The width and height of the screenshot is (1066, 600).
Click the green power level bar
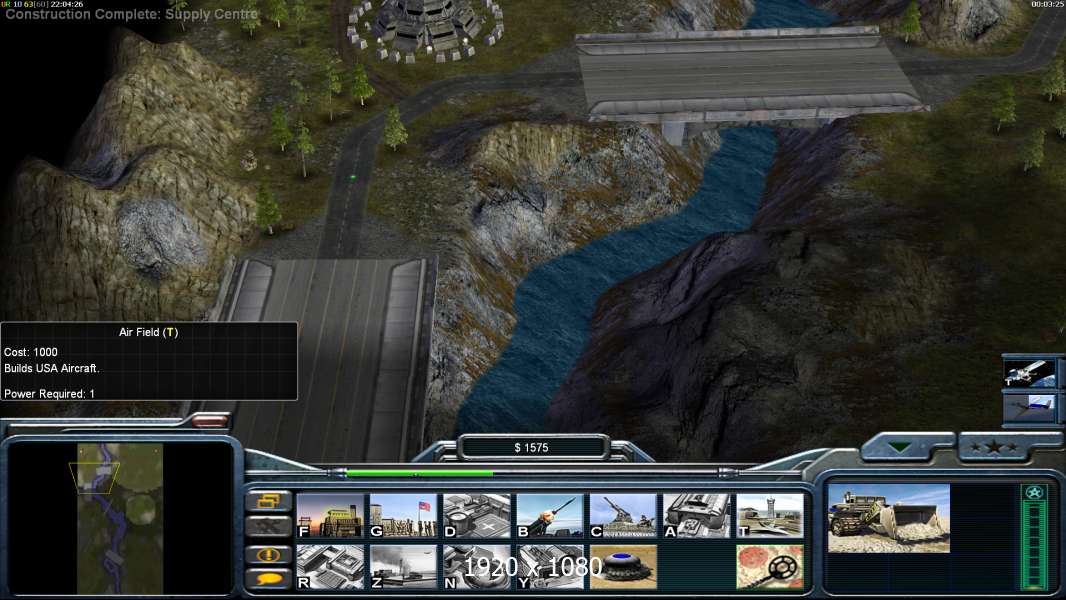click(419, 472)
